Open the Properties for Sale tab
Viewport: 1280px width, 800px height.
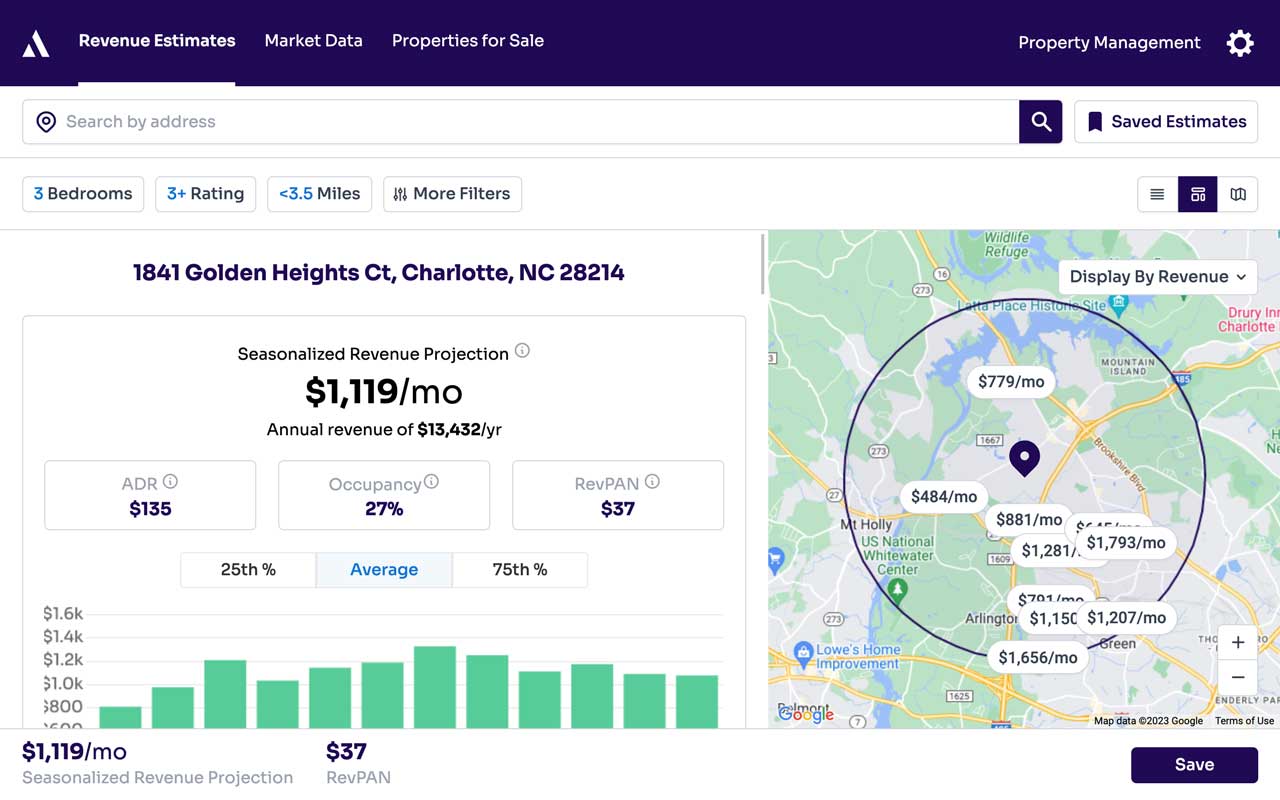pos(467,41)
